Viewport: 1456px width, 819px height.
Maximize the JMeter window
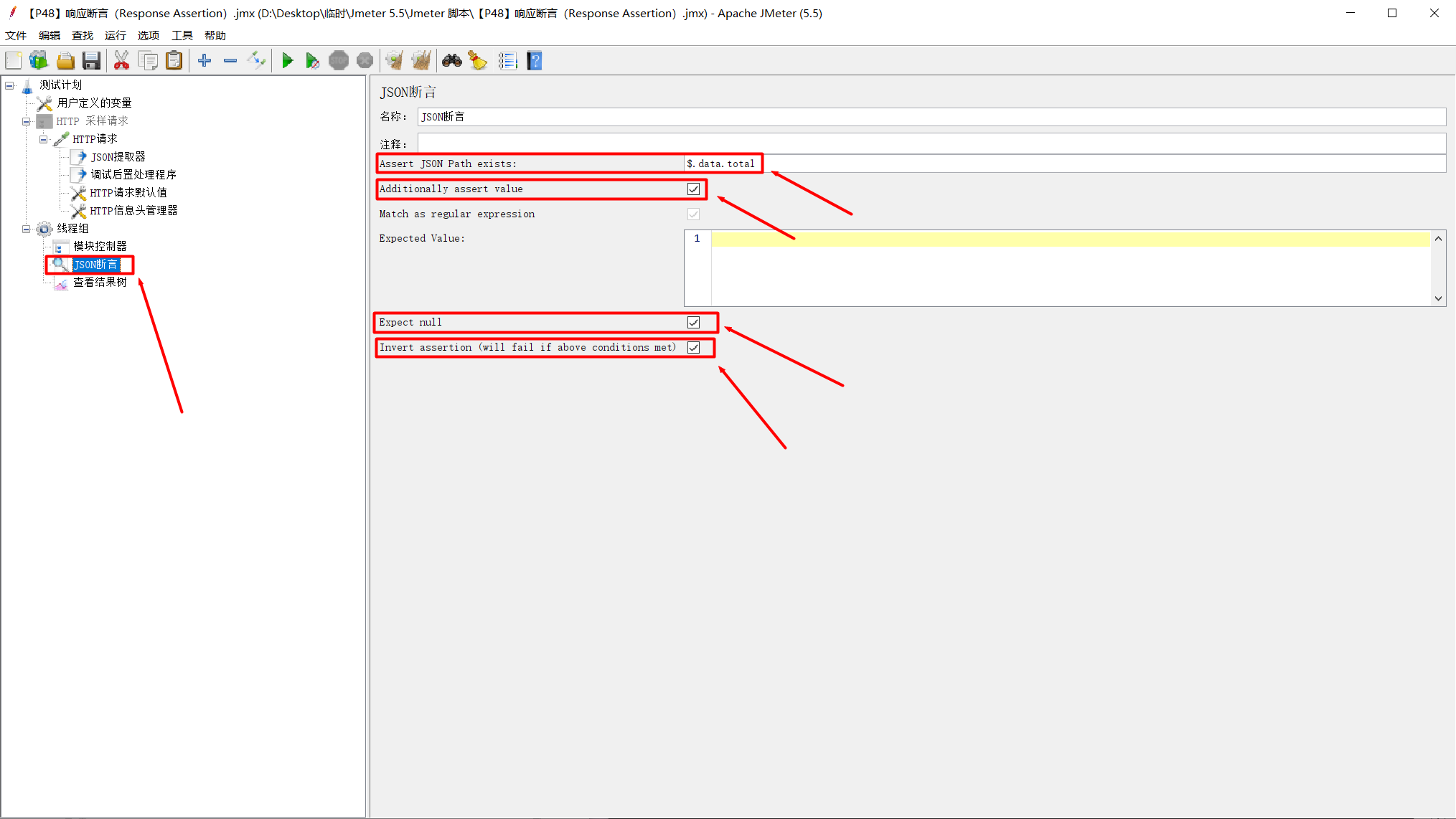coord(1392,13)
